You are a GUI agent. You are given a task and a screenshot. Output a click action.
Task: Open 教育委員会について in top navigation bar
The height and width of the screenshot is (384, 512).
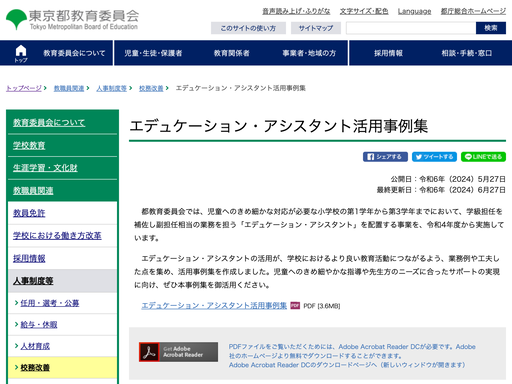pos(74,53)
